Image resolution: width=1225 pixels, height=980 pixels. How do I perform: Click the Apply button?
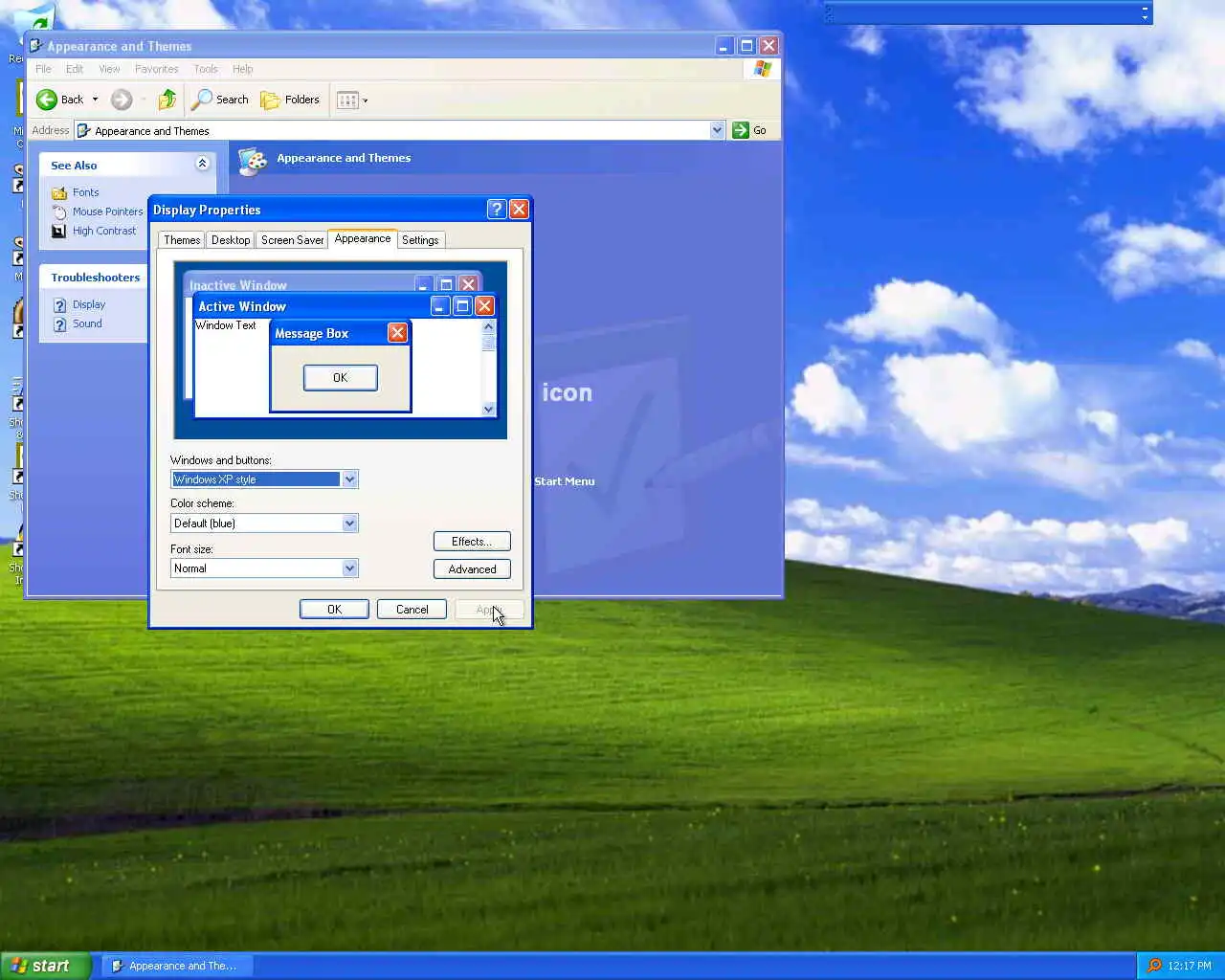489,610
